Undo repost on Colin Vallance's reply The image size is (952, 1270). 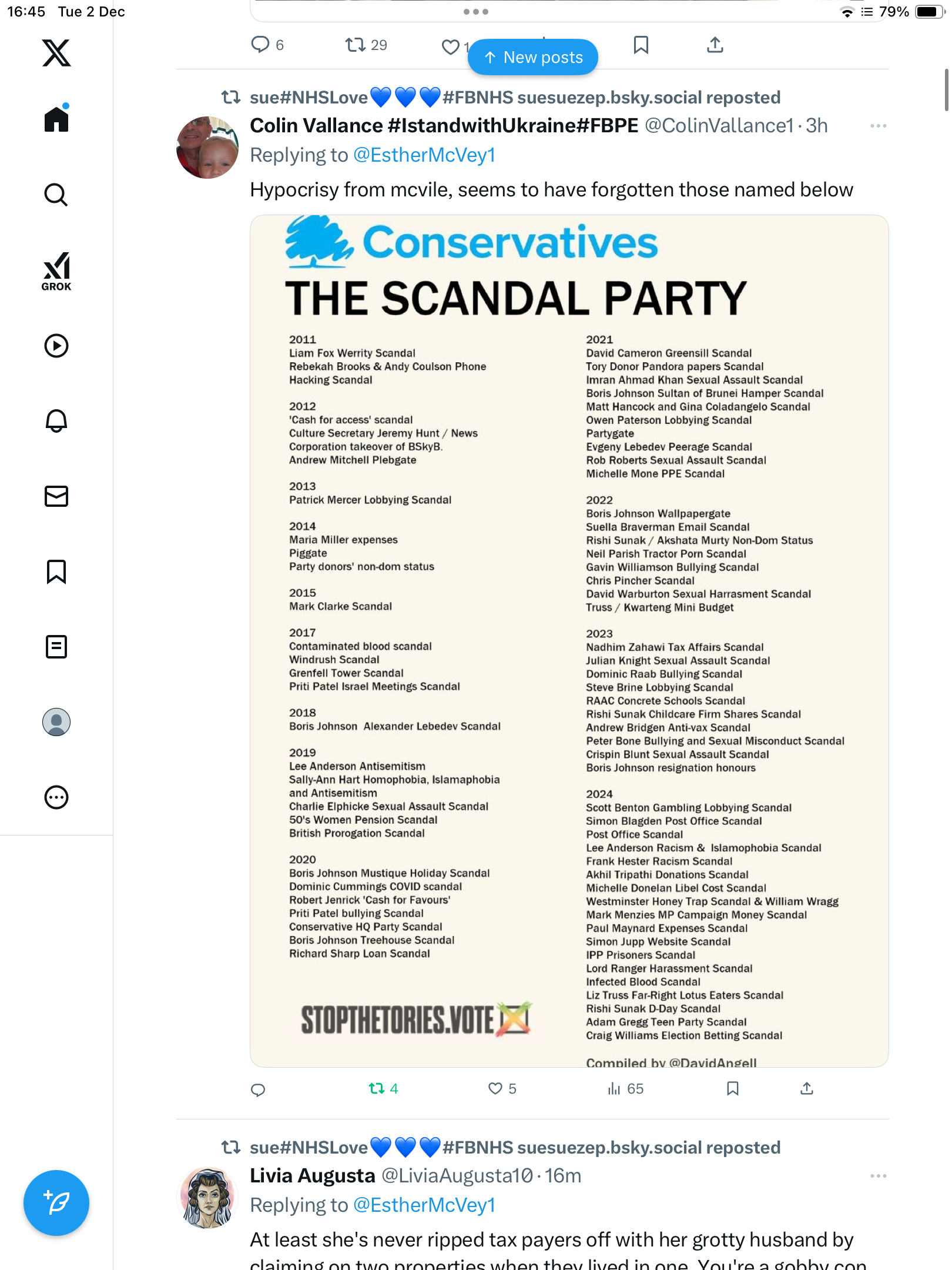(377, 1089)
